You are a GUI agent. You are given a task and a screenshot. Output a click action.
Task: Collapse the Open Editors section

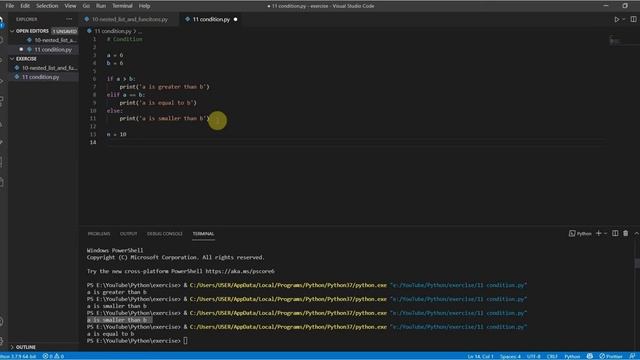32,31
